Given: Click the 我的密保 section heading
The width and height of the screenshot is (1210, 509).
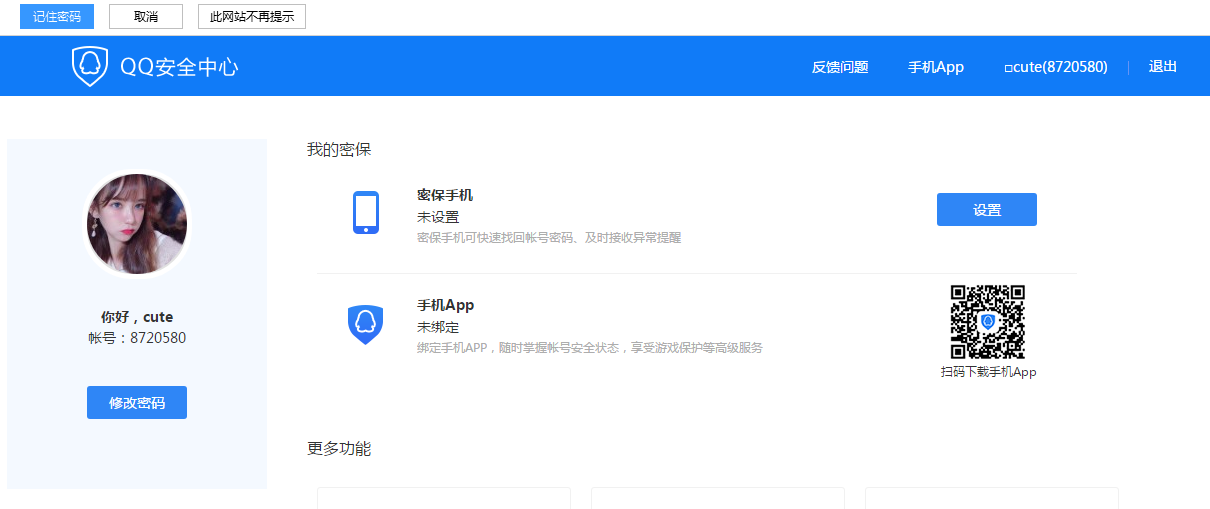Looking at the screenshot, I should click(339, 150).
